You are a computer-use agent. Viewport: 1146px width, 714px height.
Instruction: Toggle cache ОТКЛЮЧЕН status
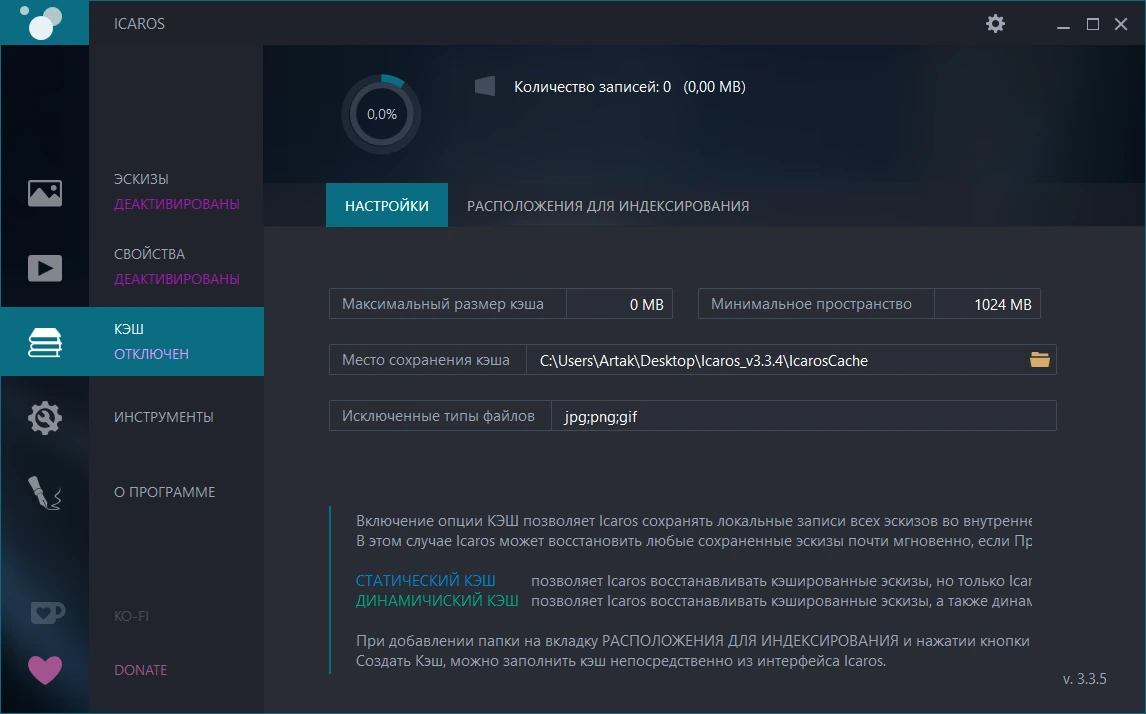coord(151,354)
